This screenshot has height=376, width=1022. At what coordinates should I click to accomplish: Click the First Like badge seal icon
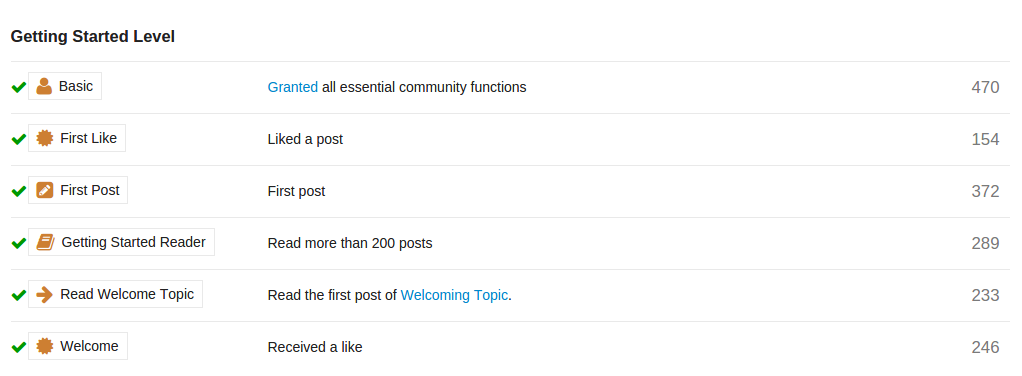pyautogui.click(x=44, y=138)
